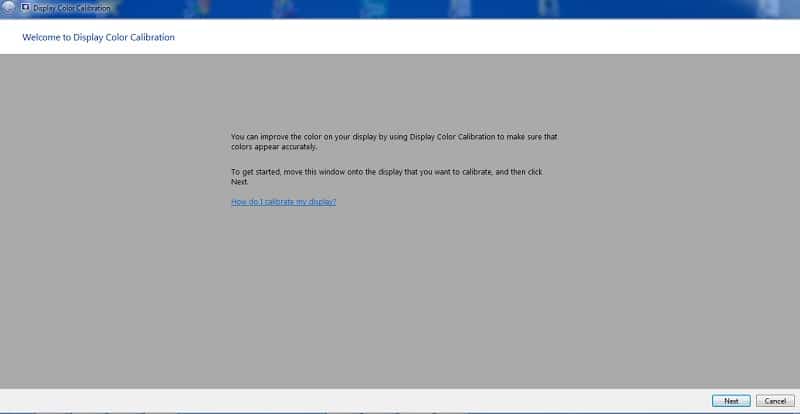Click the Display Color Calibration title bar icon
The height and width of the screenshot is (414, 800).
click(x=26, y=8)
